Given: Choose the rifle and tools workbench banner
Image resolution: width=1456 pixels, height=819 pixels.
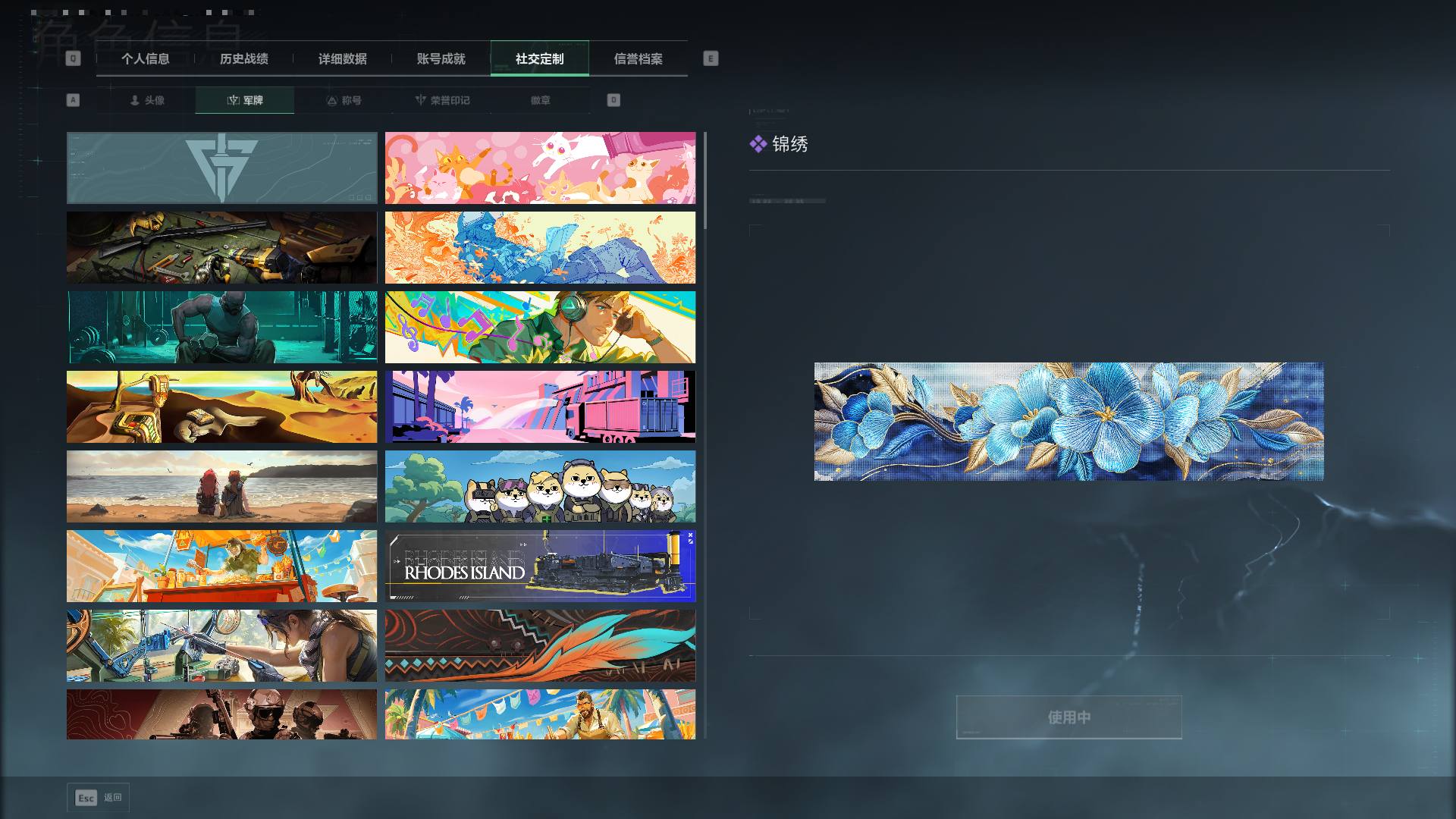Looking at the screenshot, I should (221, 247).
